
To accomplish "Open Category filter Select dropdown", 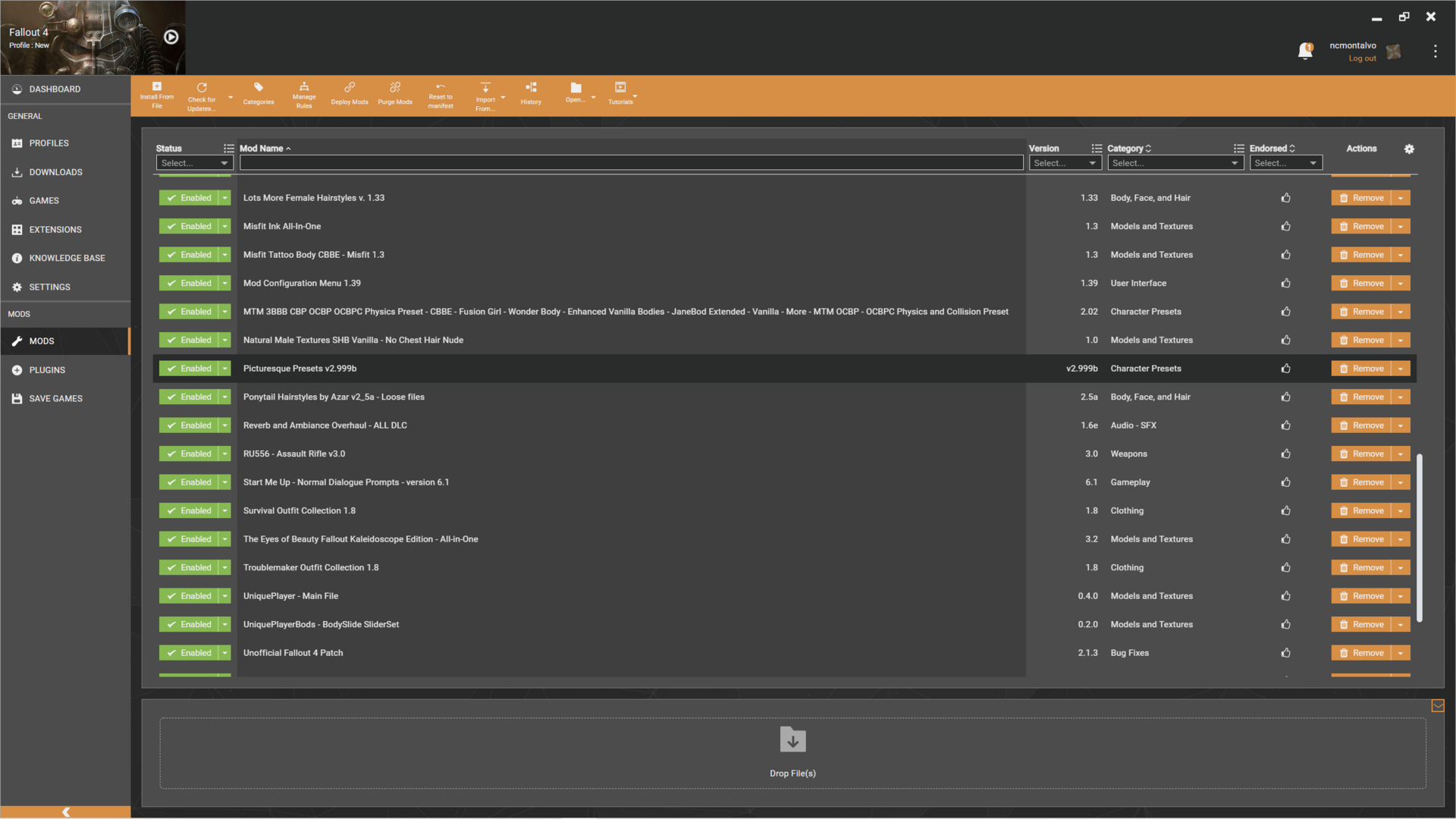I will (1175, 163).
